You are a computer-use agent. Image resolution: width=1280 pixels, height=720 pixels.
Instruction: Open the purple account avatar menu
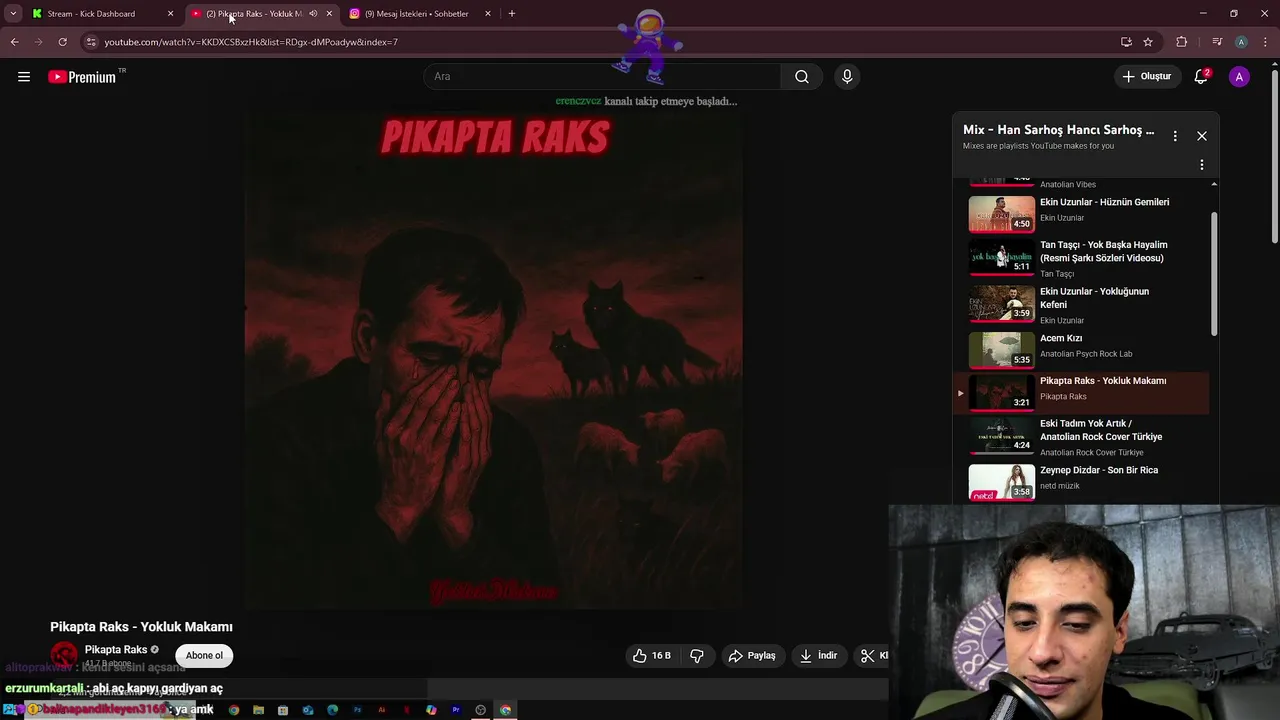click(x=1239, y=77)
